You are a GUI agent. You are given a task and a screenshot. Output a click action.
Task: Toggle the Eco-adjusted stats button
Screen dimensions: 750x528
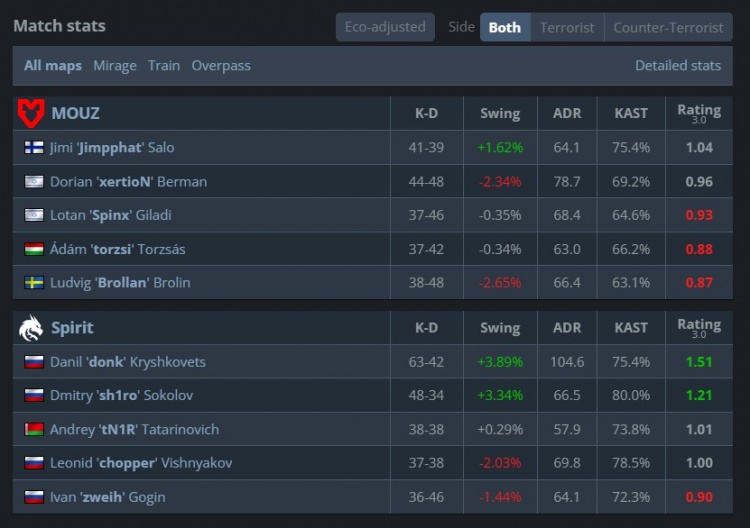[x=385, y=27]
